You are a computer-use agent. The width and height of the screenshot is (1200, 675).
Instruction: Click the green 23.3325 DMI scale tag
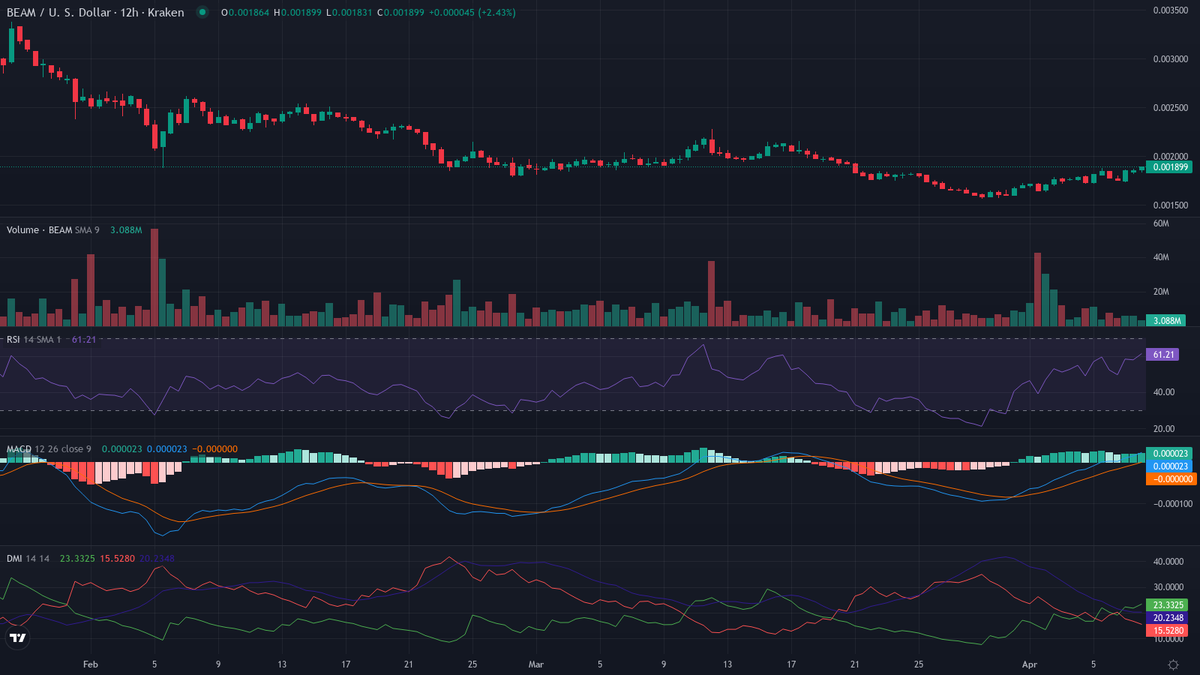click(x=1166, y=605)
